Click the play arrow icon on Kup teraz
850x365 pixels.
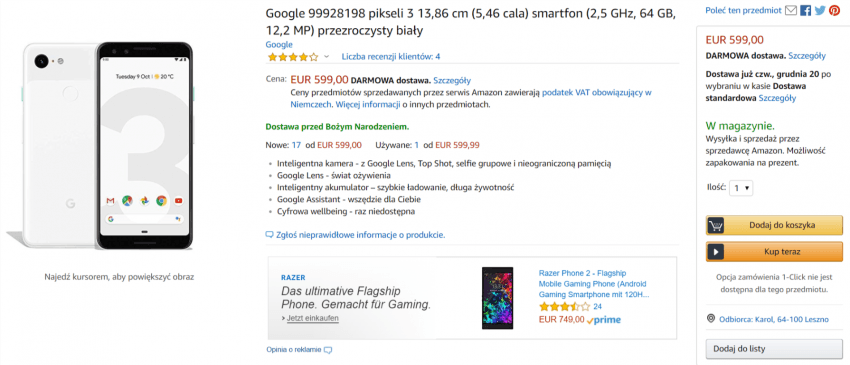(x=716, y=252)
